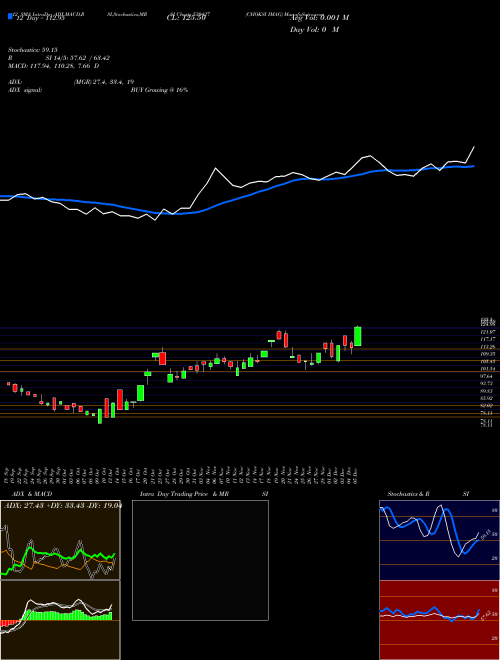Click the 'Stochastics & R' panel title
This screenshot has width=500, height=660.
[408, 494]
